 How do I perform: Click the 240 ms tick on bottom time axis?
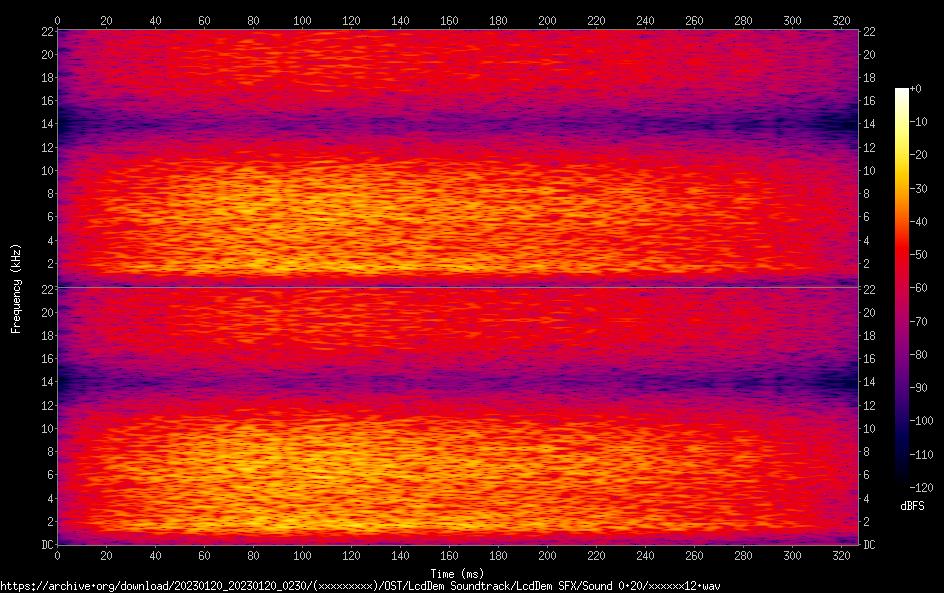pyautogui.click(x=645, y=554)
